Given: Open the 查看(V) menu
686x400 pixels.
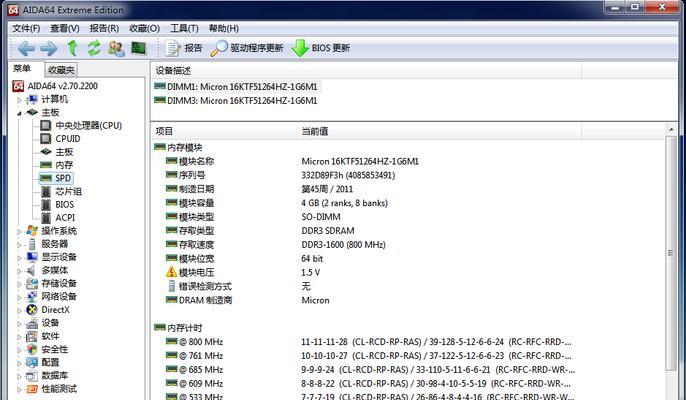Looking at the screenshot, I should (65, 28).
